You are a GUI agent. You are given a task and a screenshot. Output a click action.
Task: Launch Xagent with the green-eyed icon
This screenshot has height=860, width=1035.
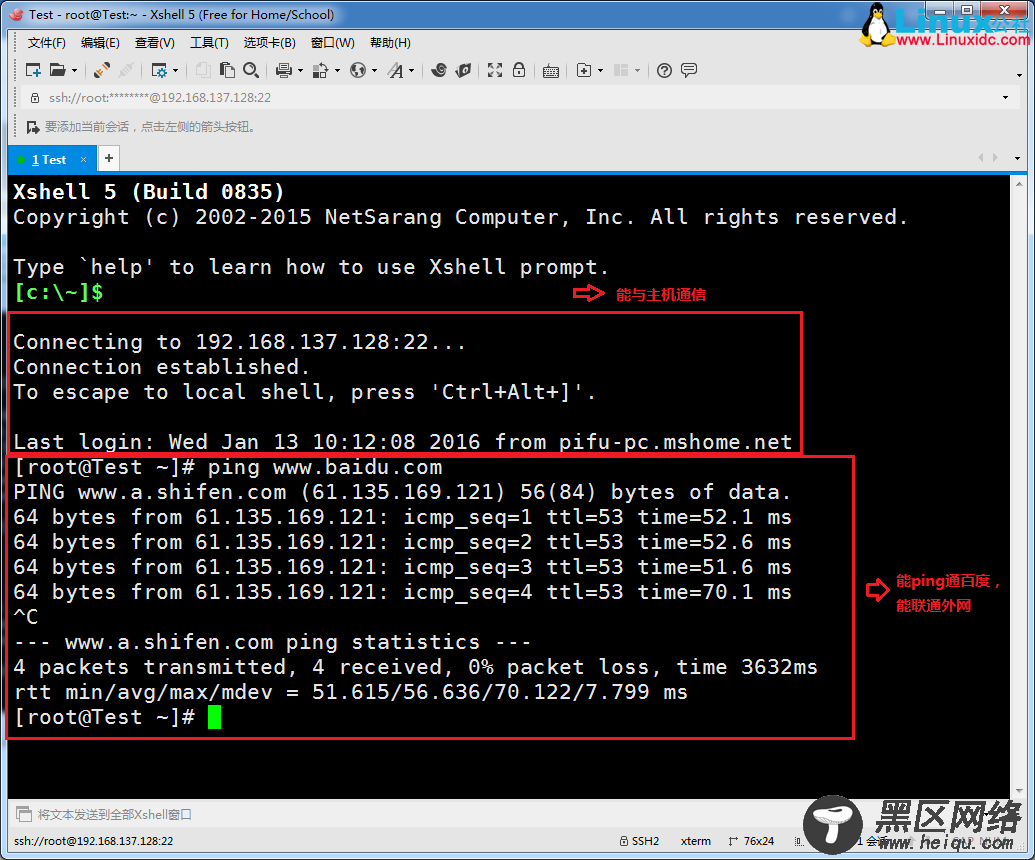coord(463,70)
